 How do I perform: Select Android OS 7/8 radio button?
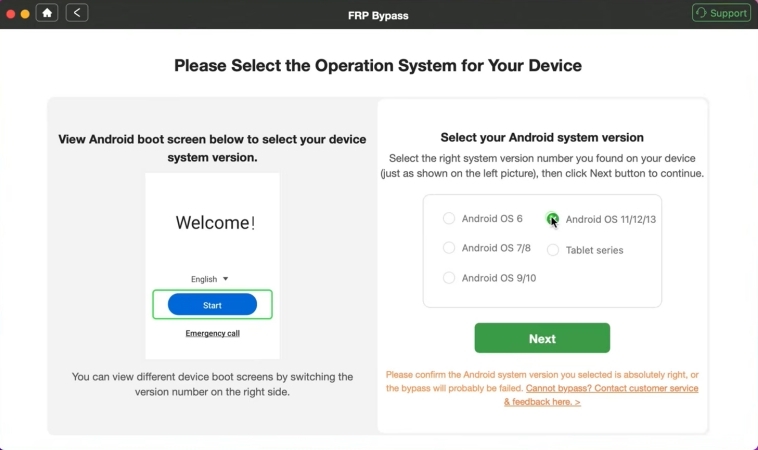tap(449, 248)
